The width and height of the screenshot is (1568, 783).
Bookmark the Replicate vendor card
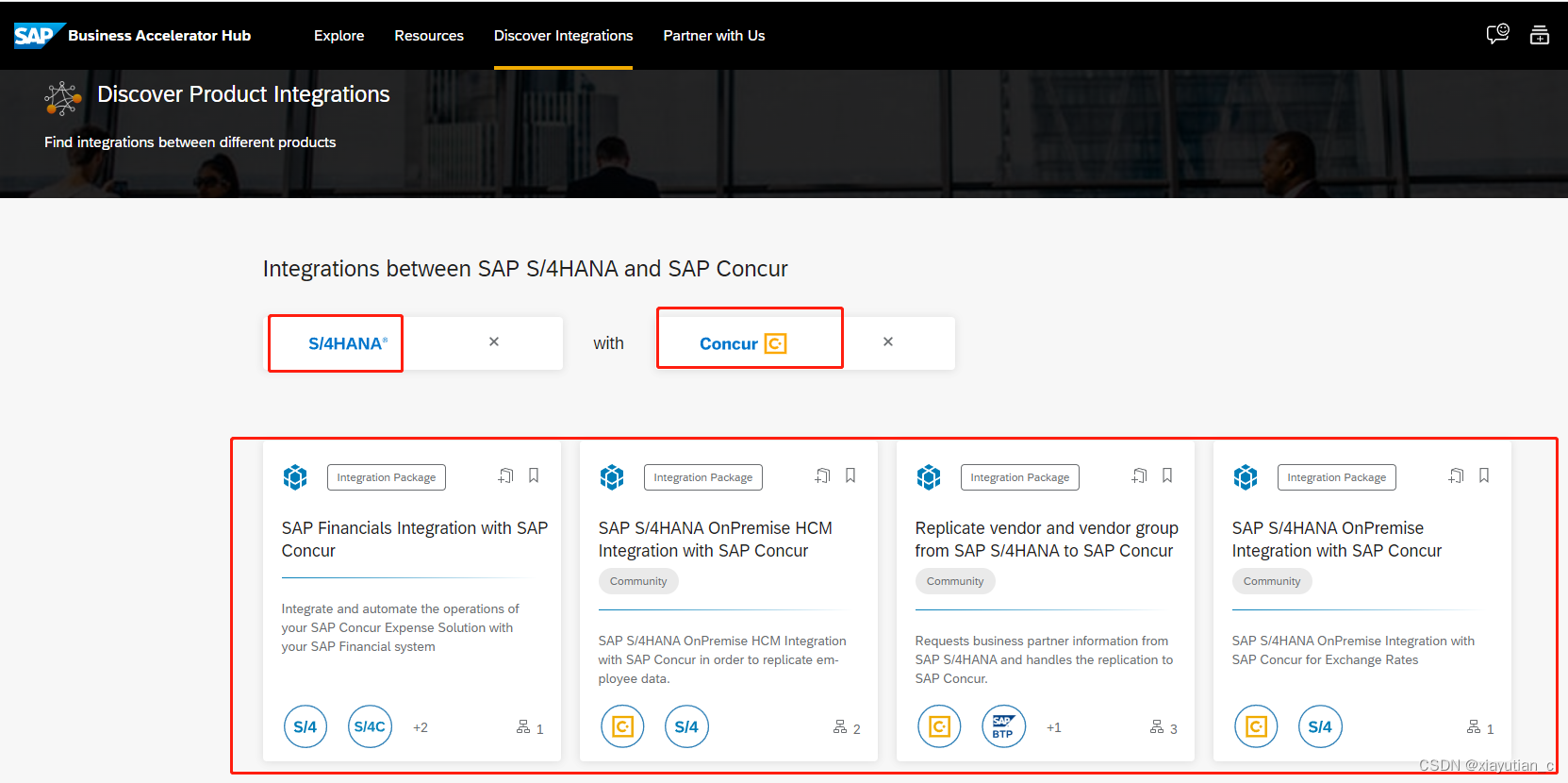coord(1167,475)
